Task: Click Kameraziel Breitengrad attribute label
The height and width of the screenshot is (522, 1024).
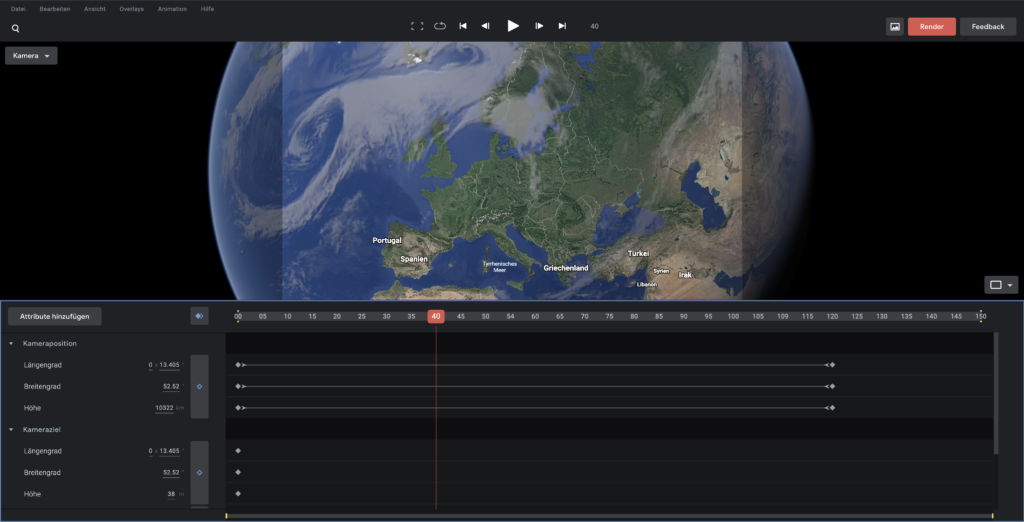Action: 42,472
